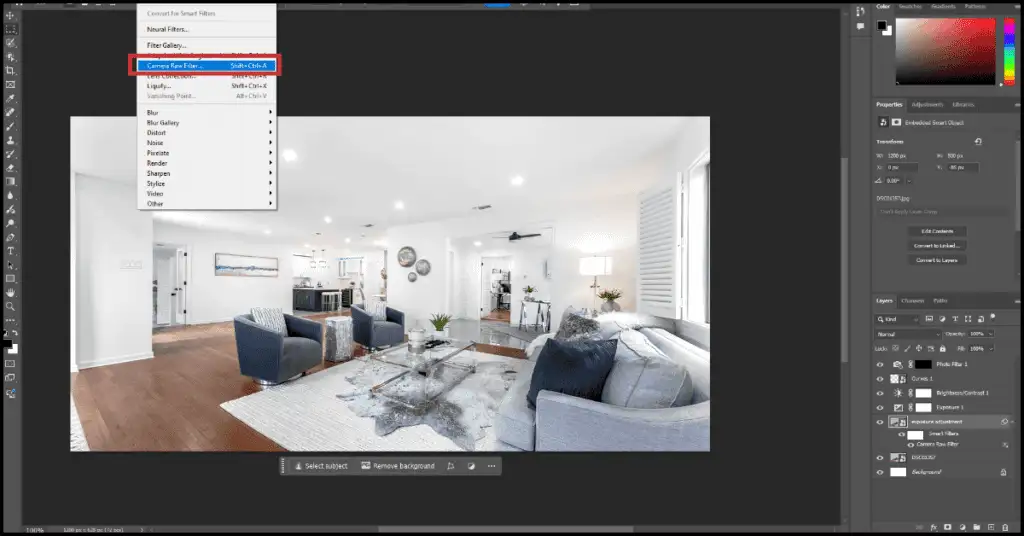Open the comments panel icon

point(860,26)
